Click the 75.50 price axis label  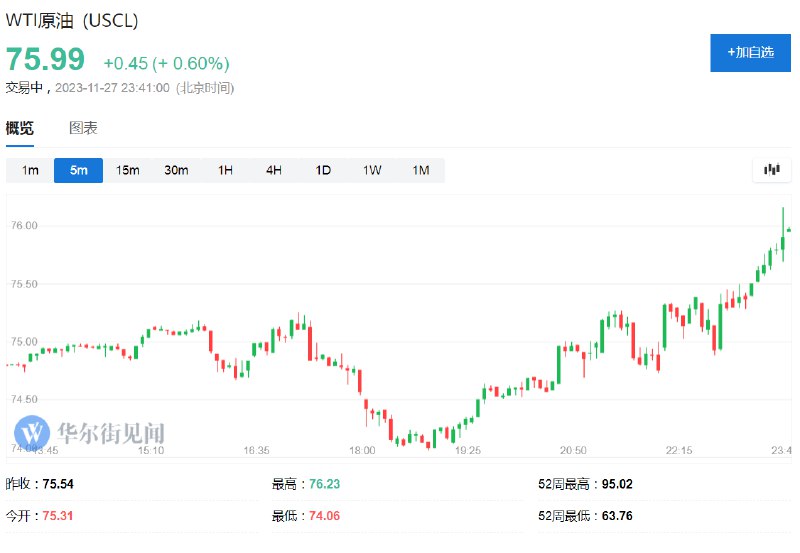click(24, 284)
